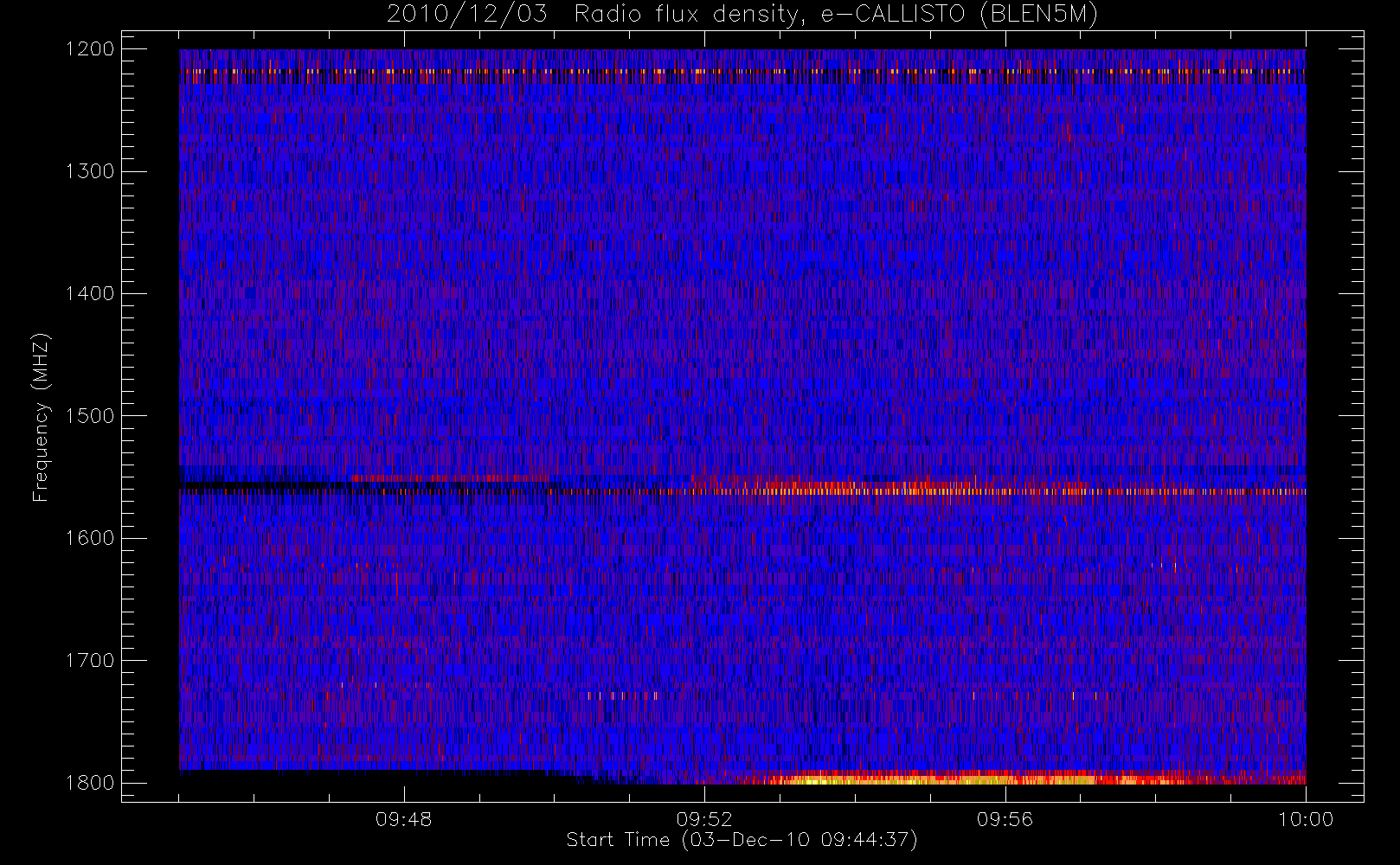
Task: Select the 1300 frequency tick label
Action: (90, 171)
